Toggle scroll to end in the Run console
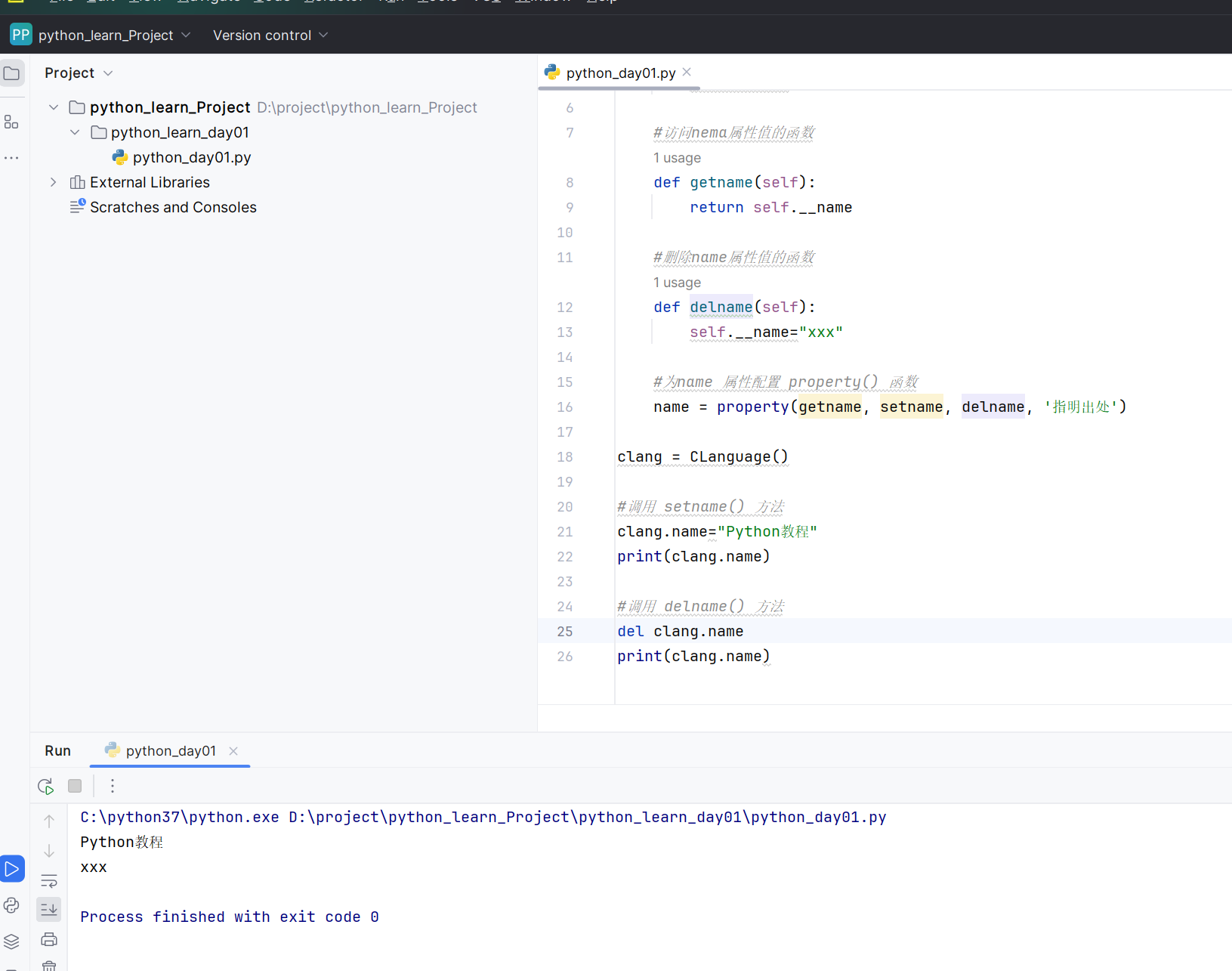 (49, 909)
